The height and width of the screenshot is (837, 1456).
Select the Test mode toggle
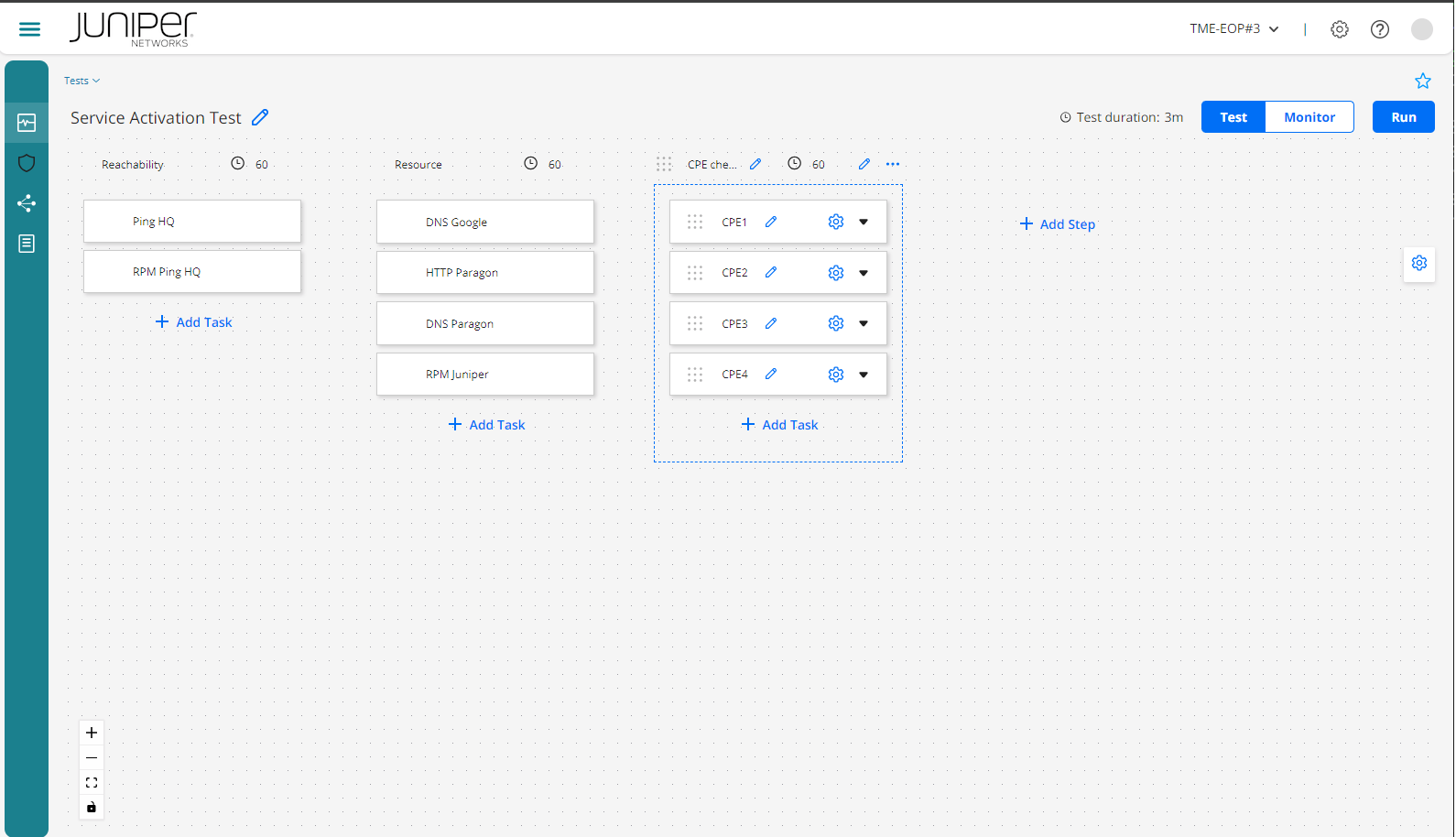coord(1233,117)
